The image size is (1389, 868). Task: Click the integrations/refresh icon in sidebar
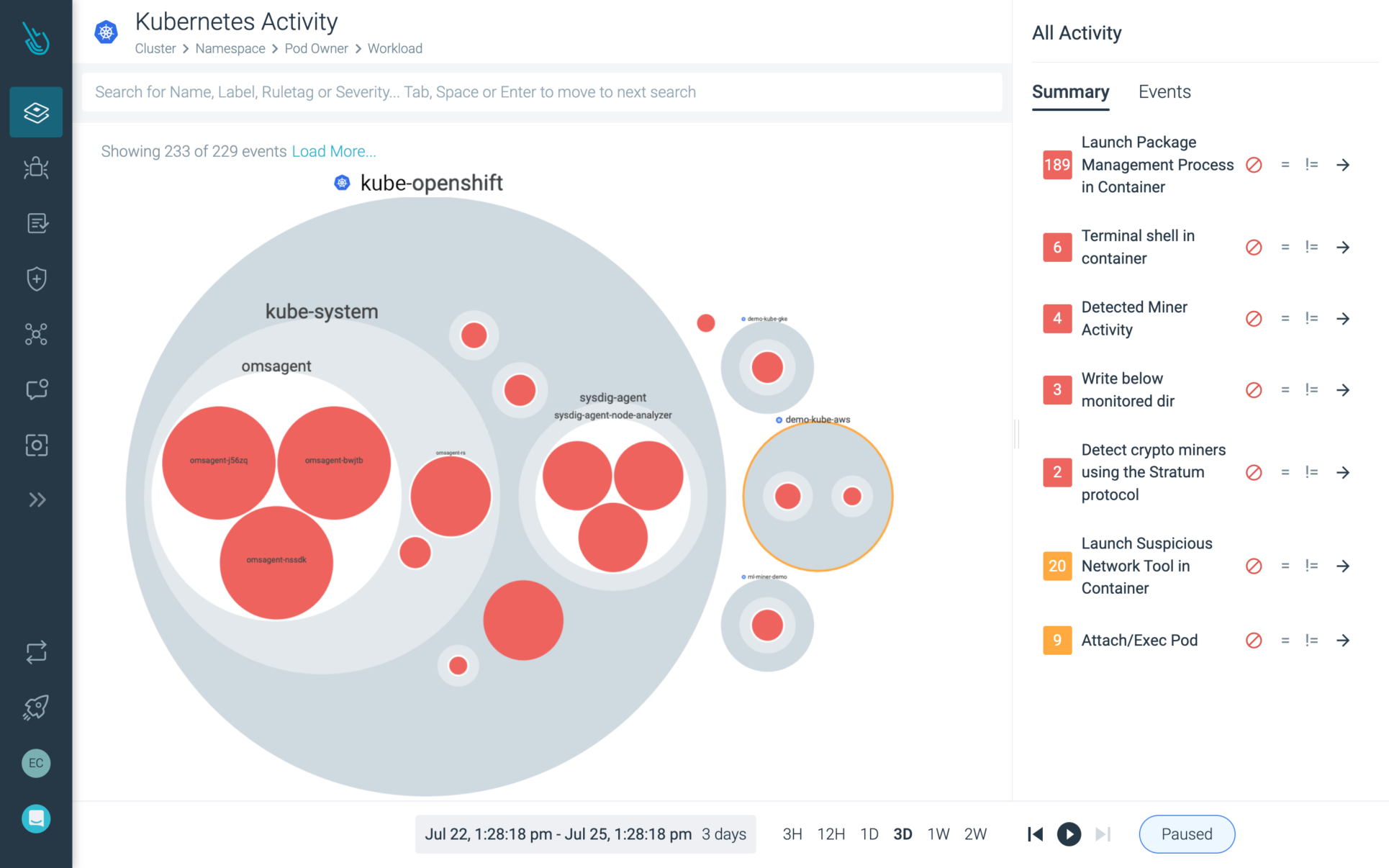click(36, 650)
